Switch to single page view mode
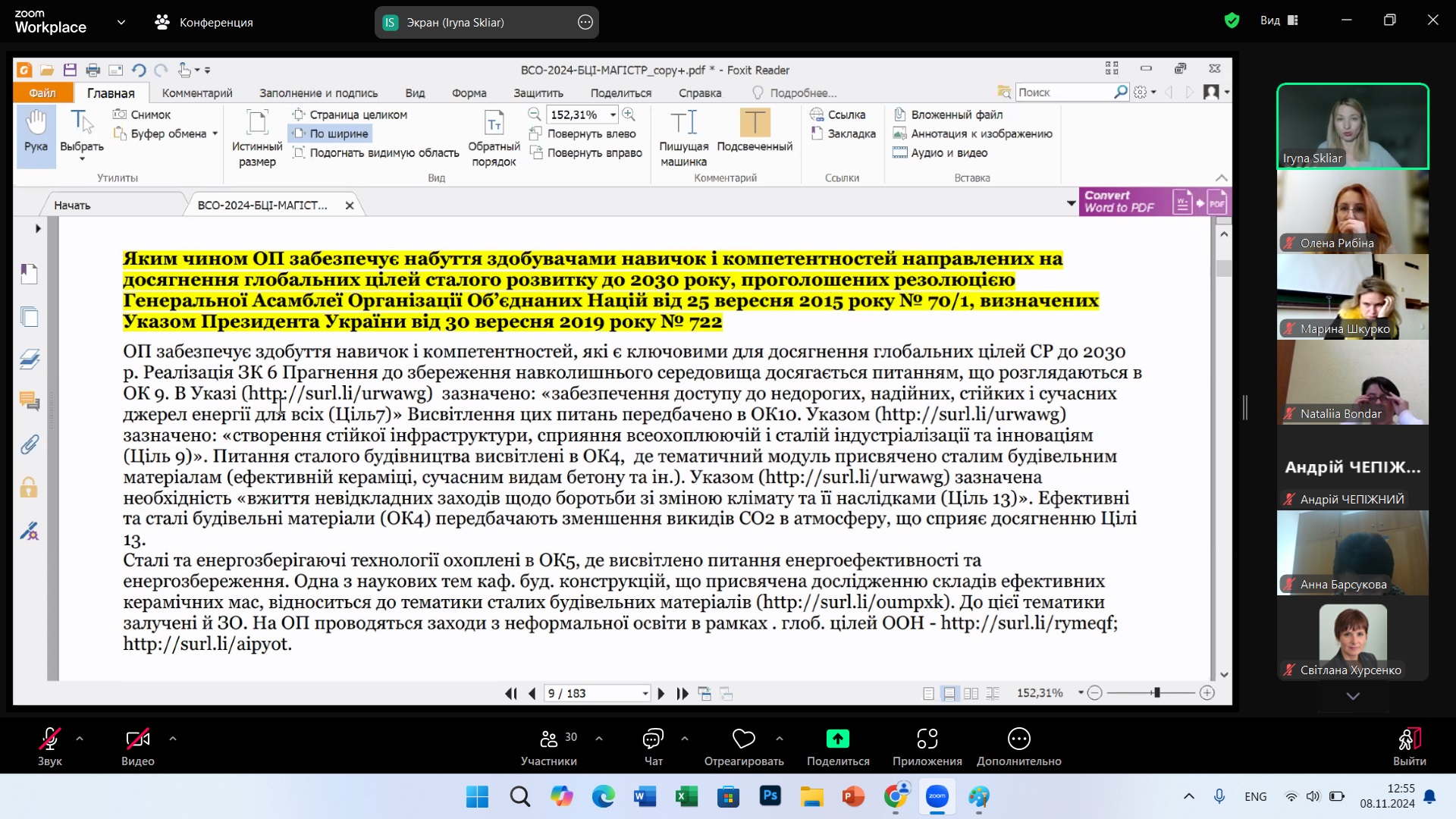 pos(928,693)
